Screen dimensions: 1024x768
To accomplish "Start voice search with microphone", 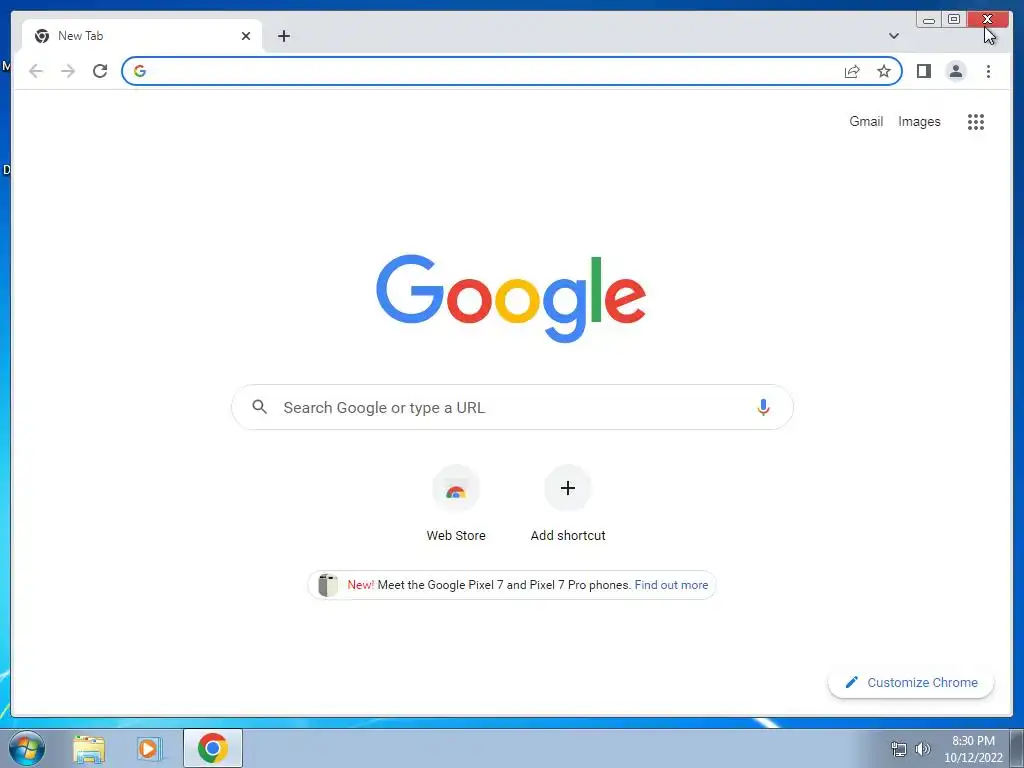I will (763, 408).
